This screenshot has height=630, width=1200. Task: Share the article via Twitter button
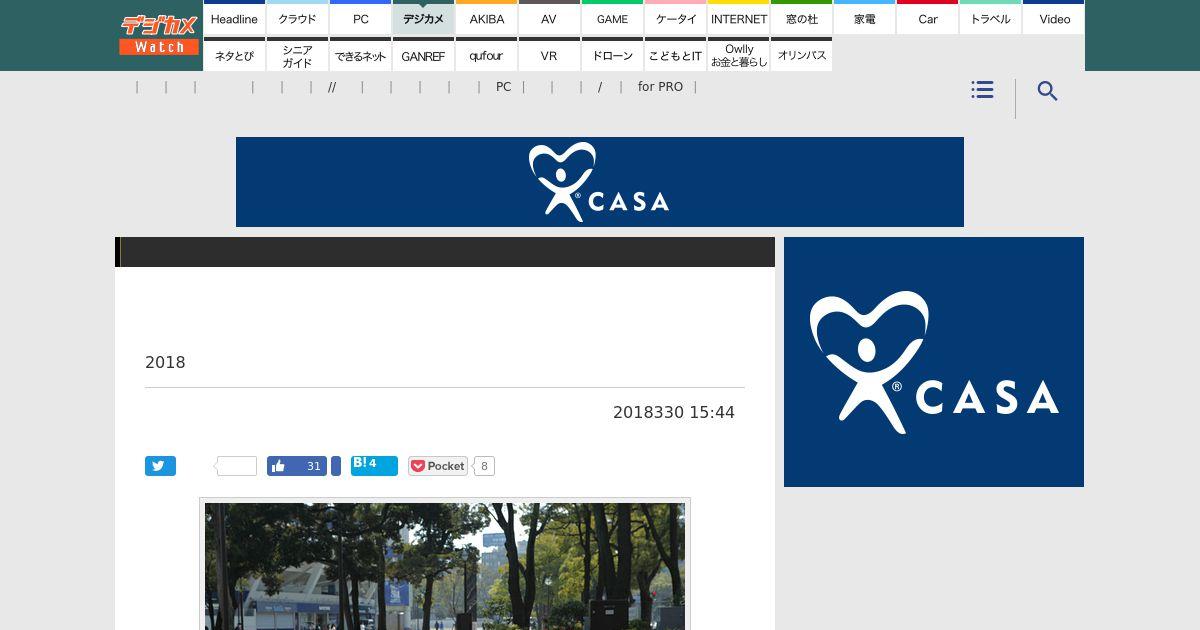click(x=160, y=466)
